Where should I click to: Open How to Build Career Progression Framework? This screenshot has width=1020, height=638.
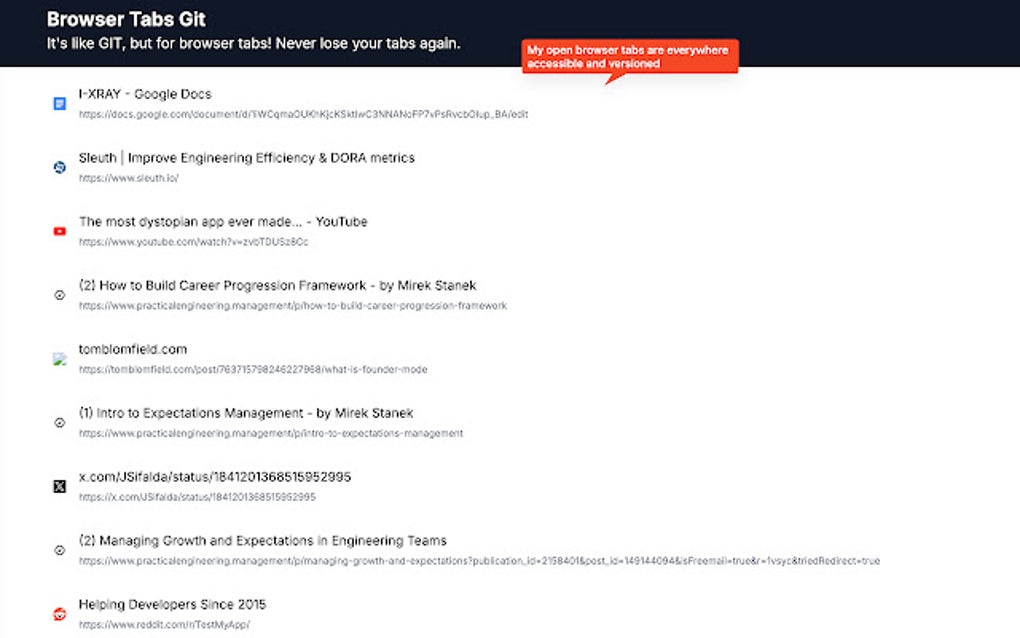pos(277,285)
